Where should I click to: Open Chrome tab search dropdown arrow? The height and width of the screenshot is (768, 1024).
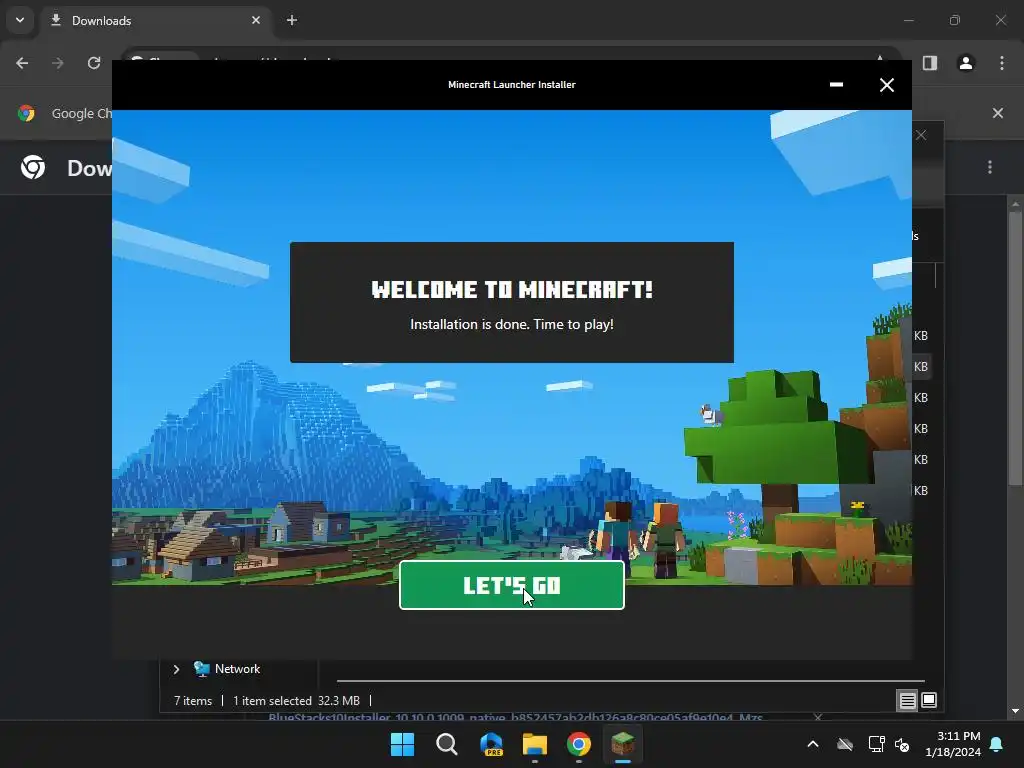tap(20, 20)
